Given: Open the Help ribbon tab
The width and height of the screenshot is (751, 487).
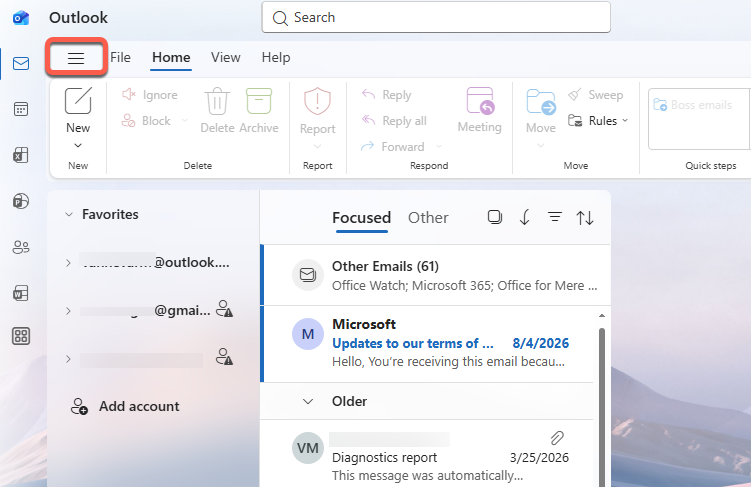Looking at the screenshot, I should pos(276,57).
